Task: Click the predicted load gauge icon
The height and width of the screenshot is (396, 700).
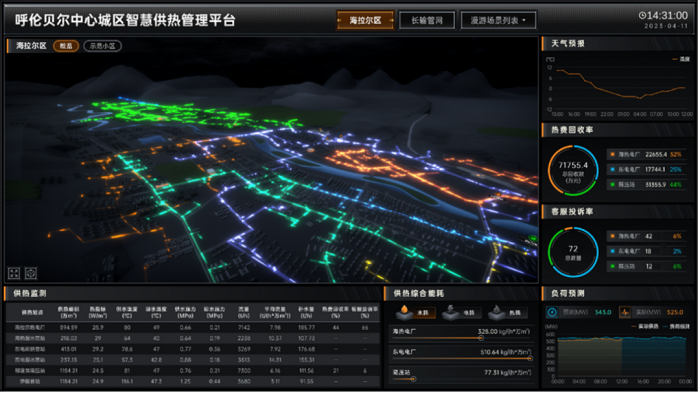Action: (552, 313)
